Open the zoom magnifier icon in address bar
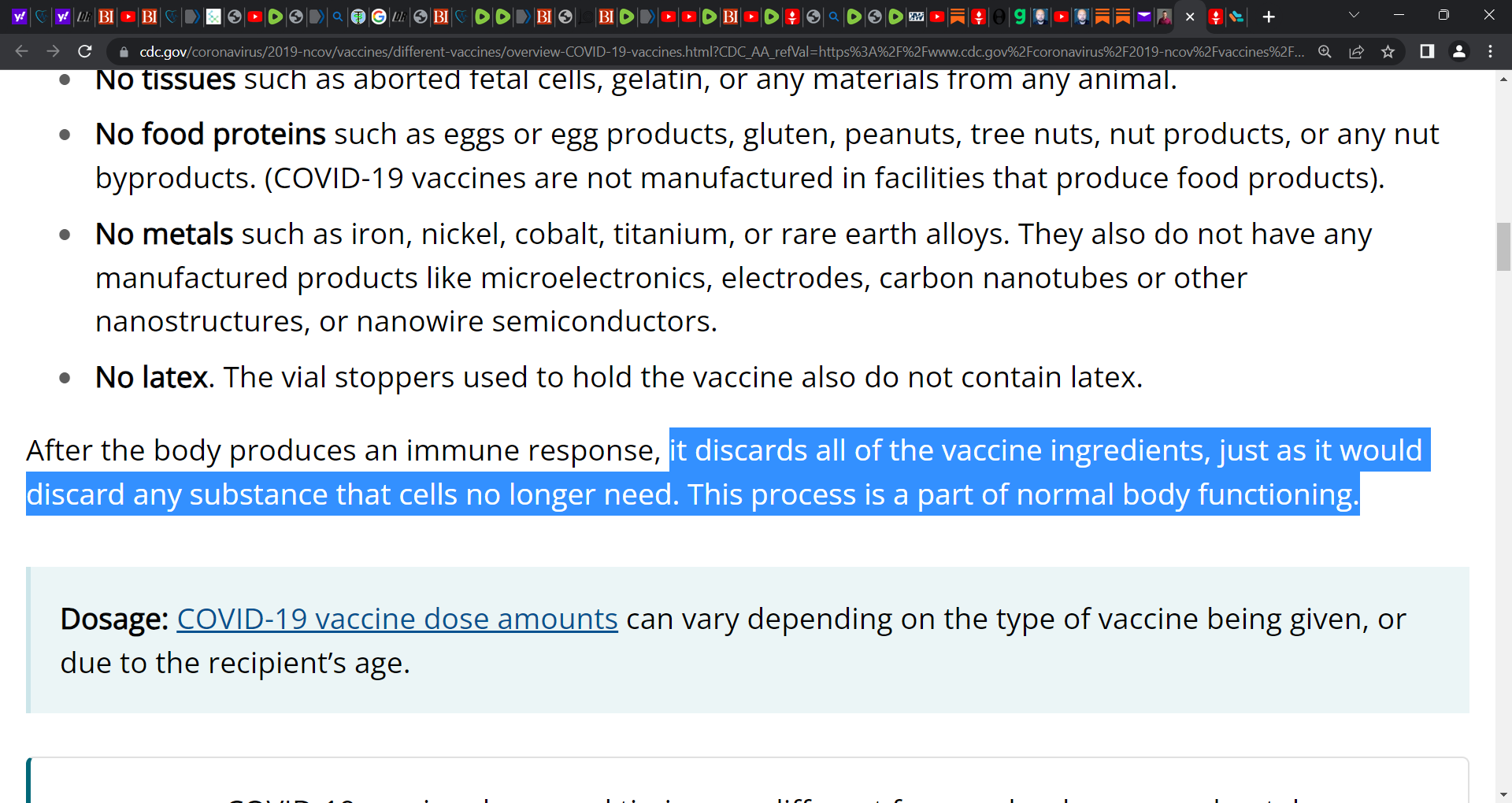 (1325, 51)
